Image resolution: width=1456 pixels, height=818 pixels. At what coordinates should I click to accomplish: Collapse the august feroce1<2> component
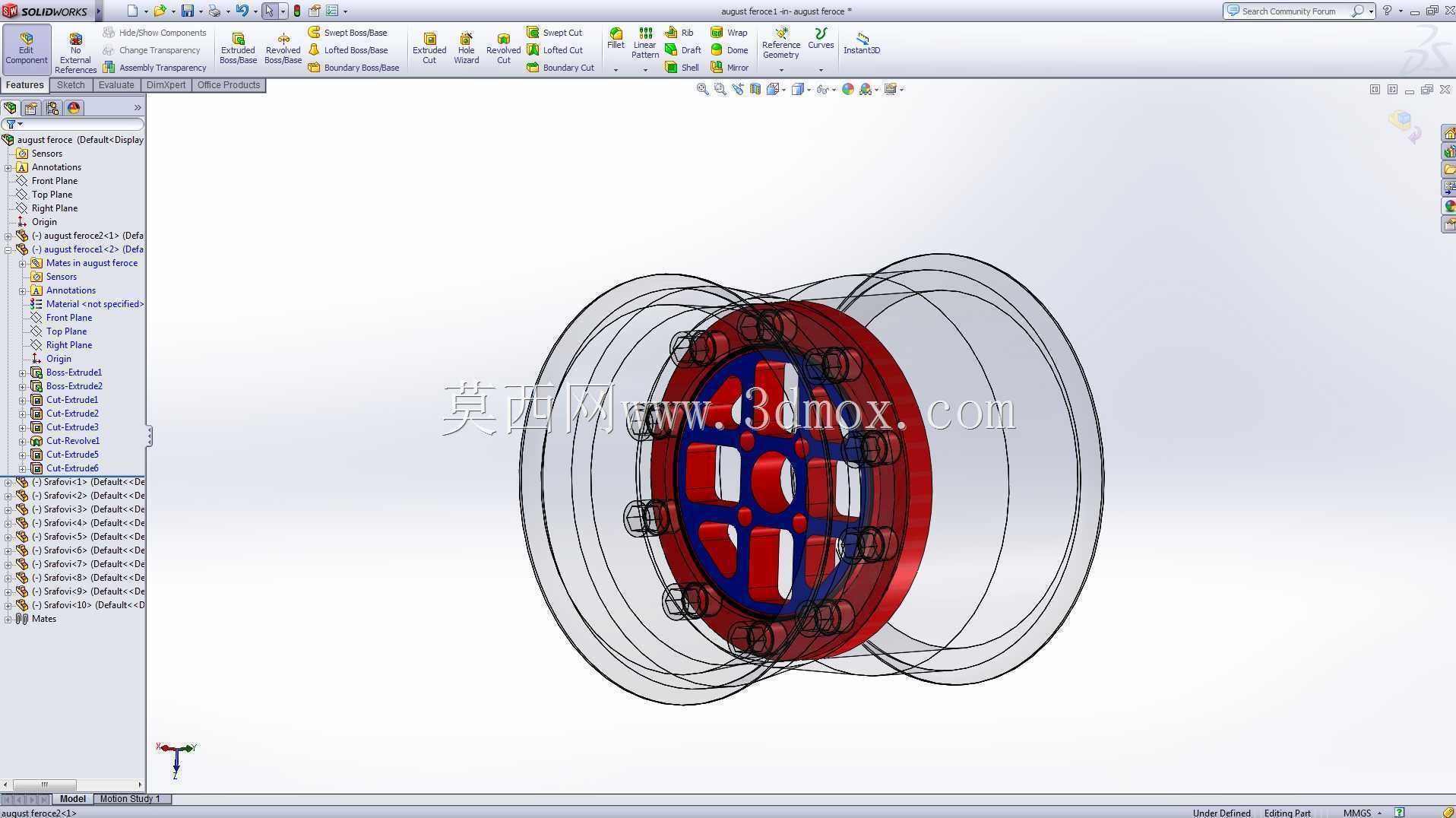pyautogui.click(x=8, y=249)
